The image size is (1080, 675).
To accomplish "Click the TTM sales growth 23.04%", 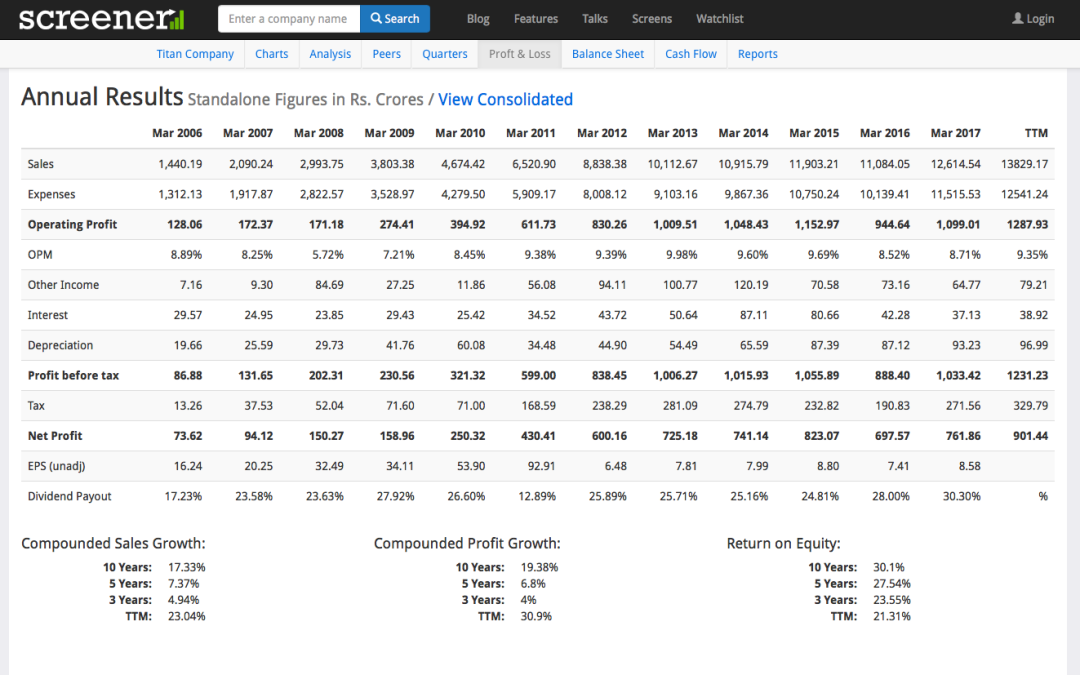I will tap(187, 616).
